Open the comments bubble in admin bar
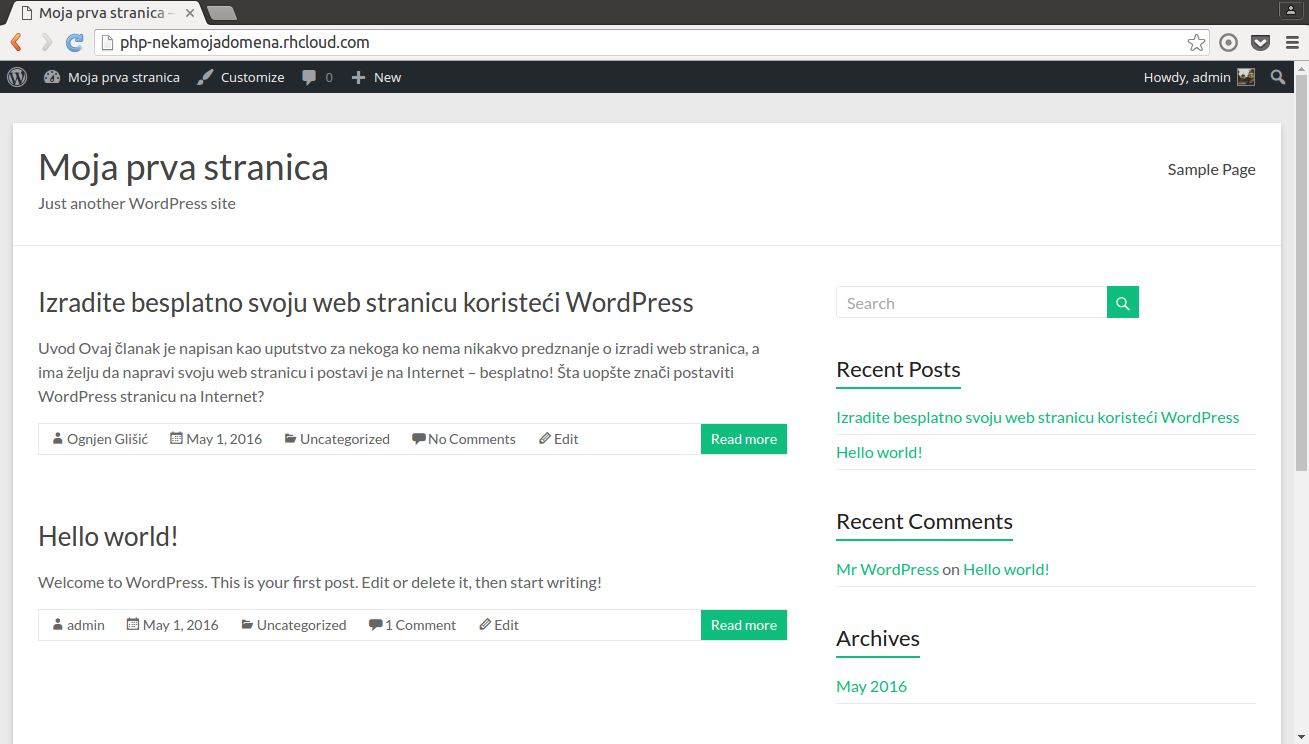 [316, 77]
